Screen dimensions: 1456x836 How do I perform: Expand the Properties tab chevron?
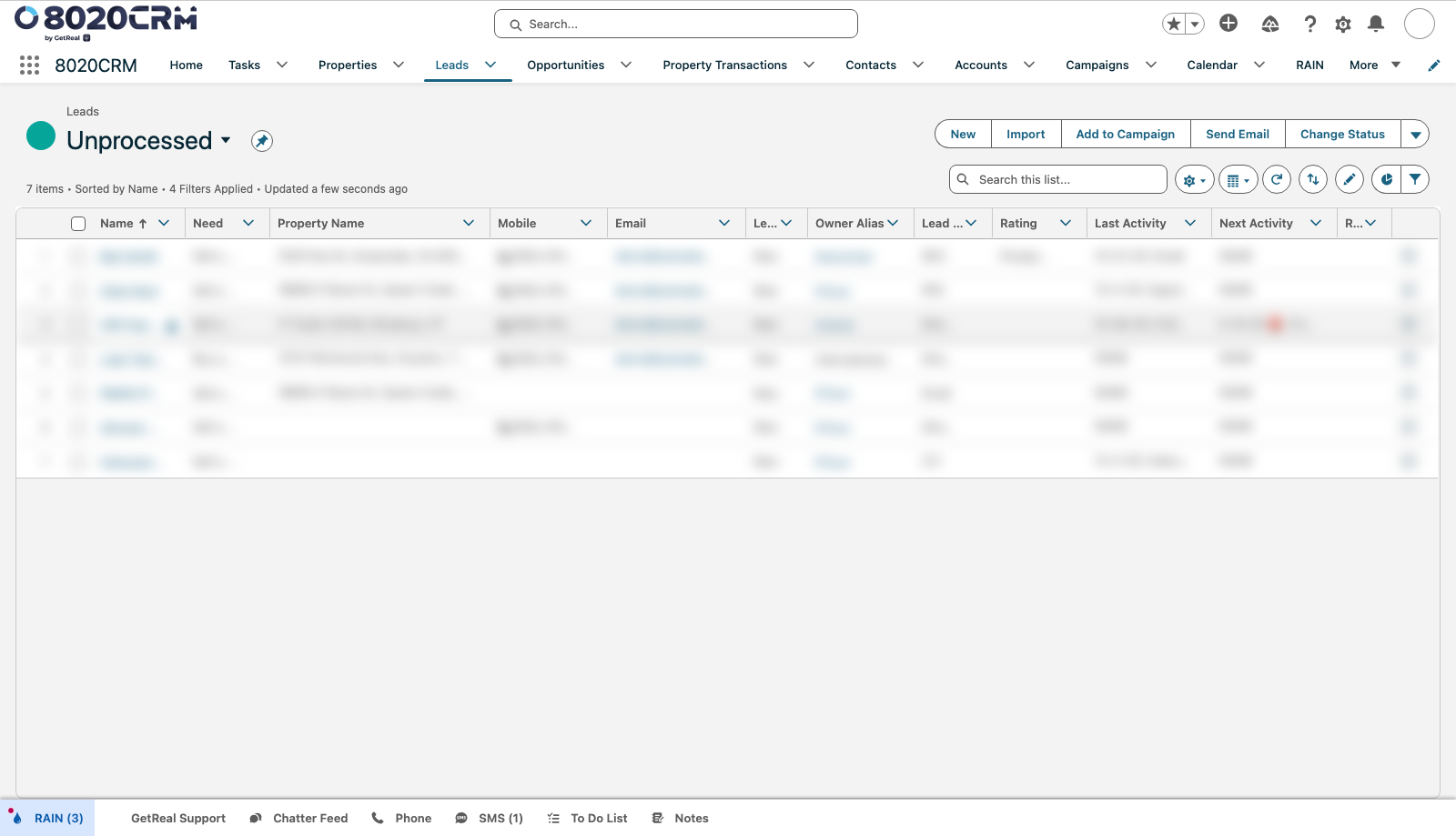[x=399, y=65]
